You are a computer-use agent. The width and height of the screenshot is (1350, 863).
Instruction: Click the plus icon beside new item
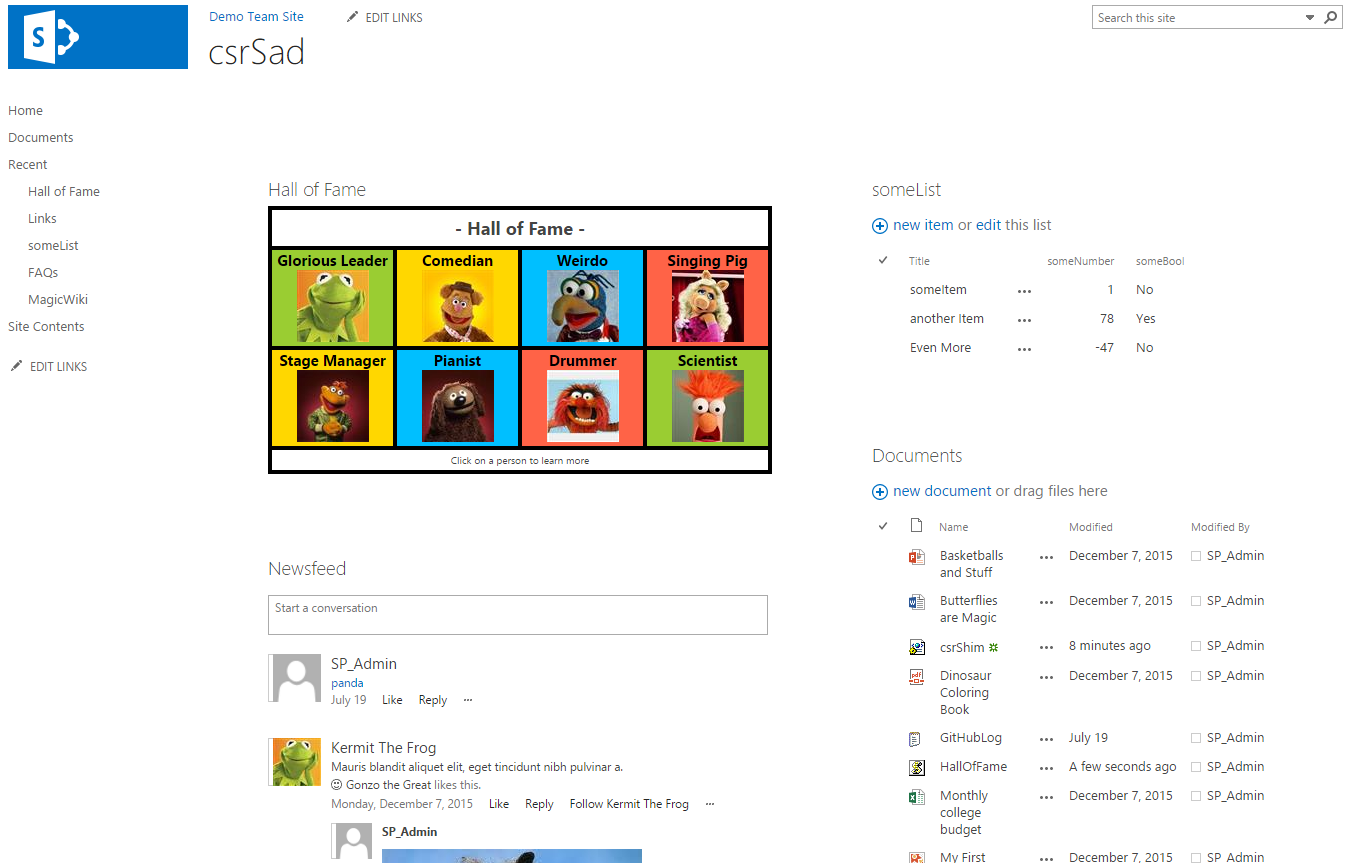point(880,226)
